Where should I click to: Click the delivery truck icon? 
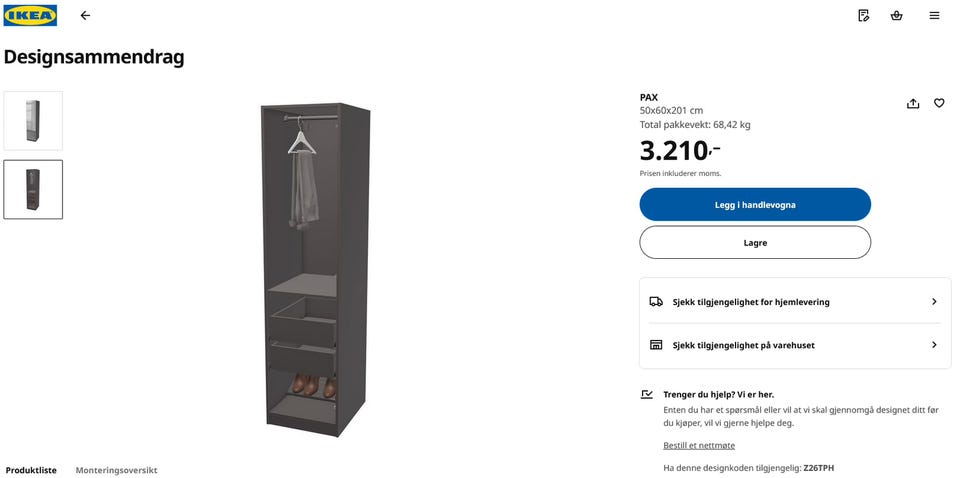pos(656,302)
